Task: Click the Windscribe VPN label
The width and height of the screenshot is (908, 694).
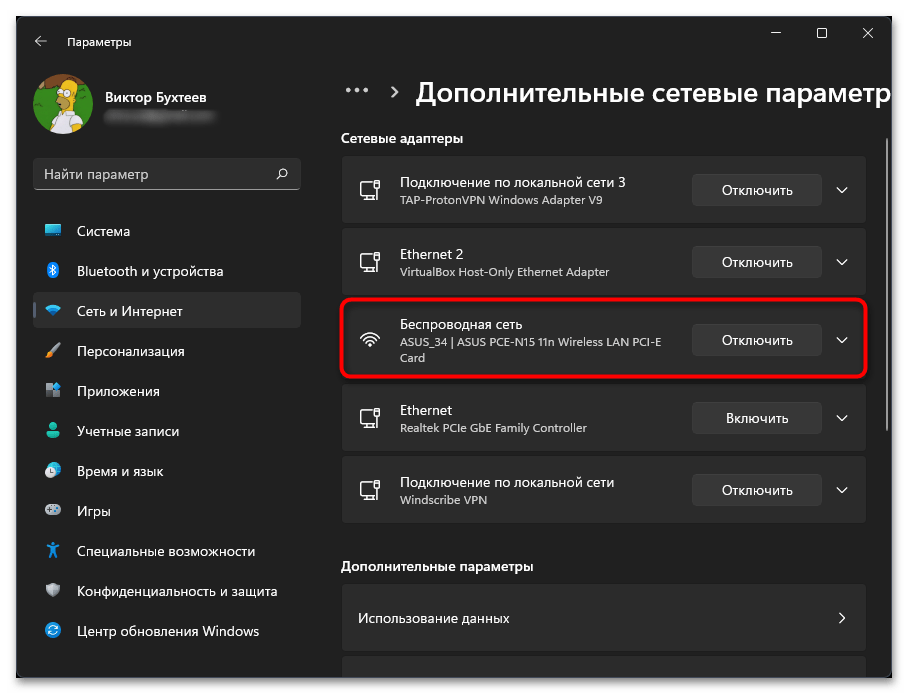Action: pos(444,499)
